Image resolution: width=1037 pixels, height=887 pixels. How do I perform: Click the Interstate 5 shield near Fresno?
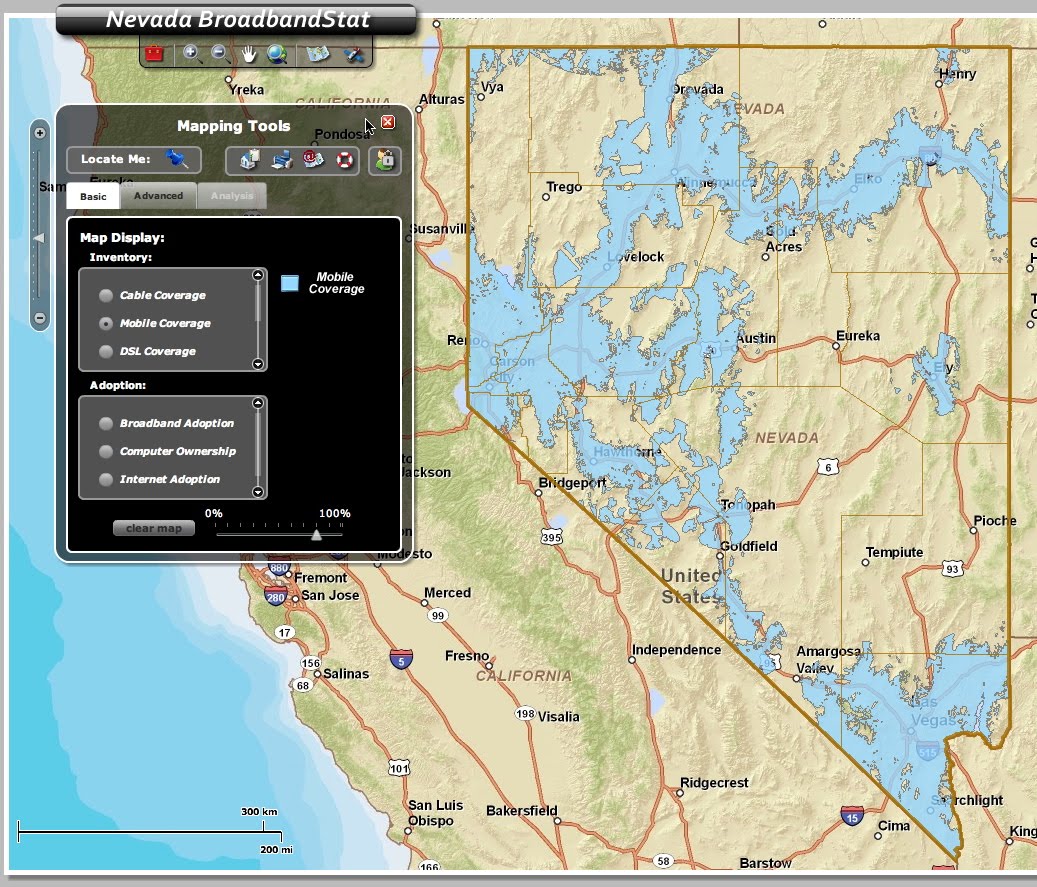401,659
